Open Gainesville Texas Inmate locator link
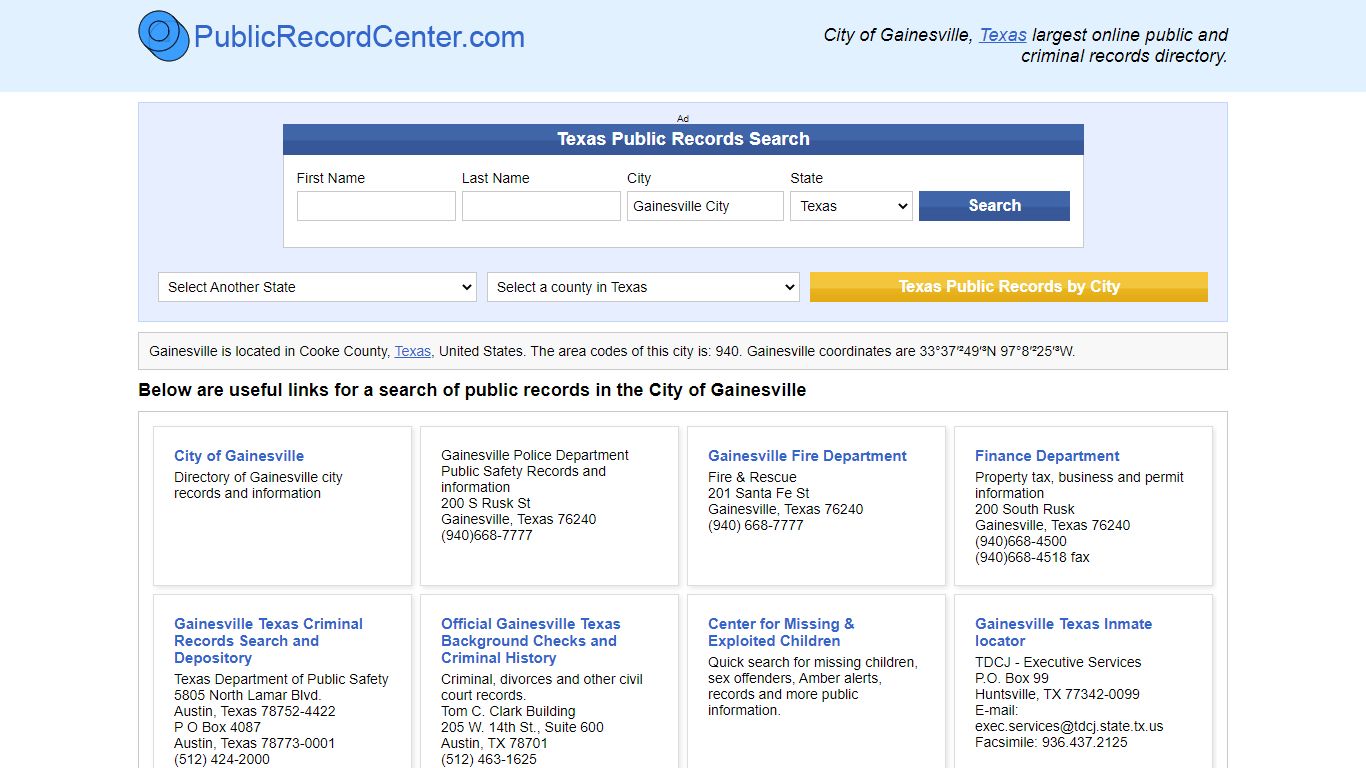The width and height of the screenshot is (1366, 768). tap(1063, 632)
